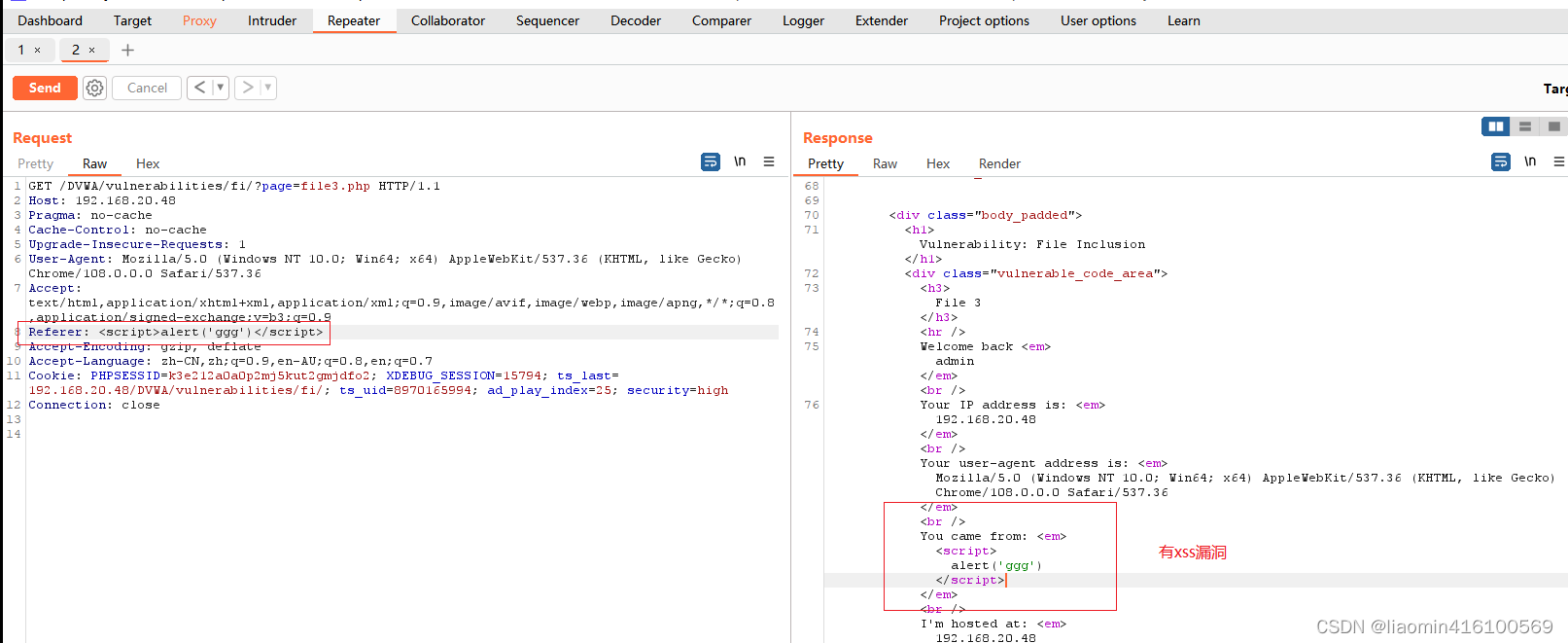This screenshot has width=1568, height=643.
Task: Open Response panel hamburger menu
Action: click(1559, 161)
